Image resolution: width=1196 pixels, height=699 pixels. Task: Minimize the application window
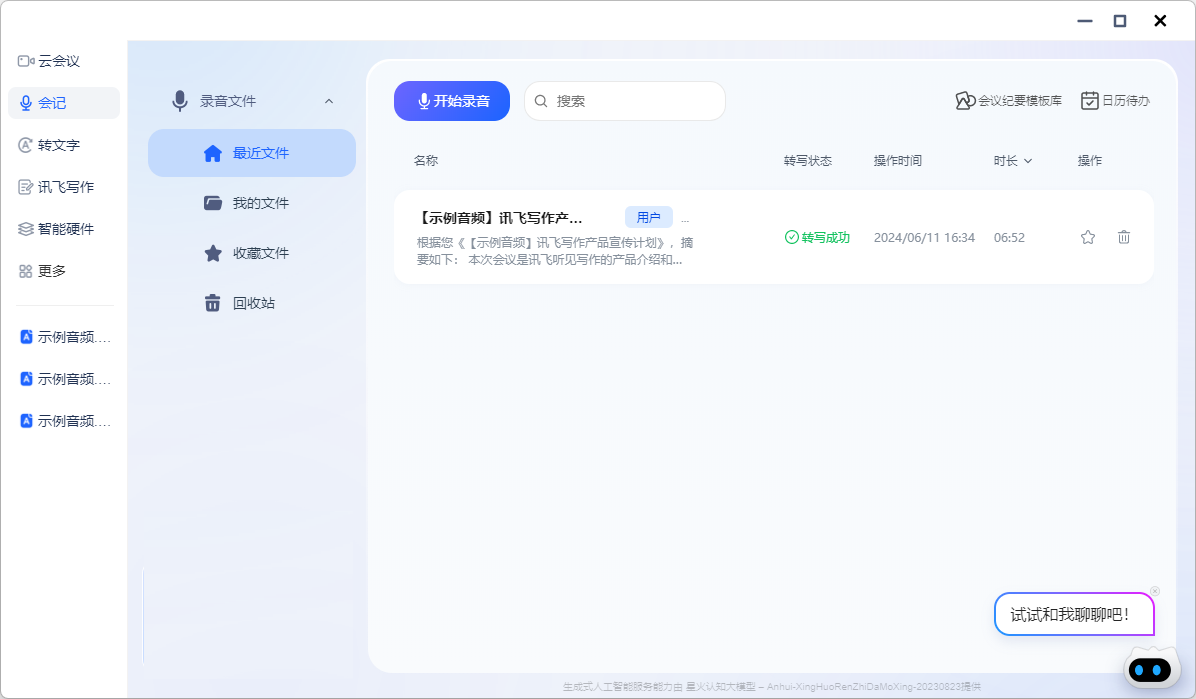[x=1085, y=21]
